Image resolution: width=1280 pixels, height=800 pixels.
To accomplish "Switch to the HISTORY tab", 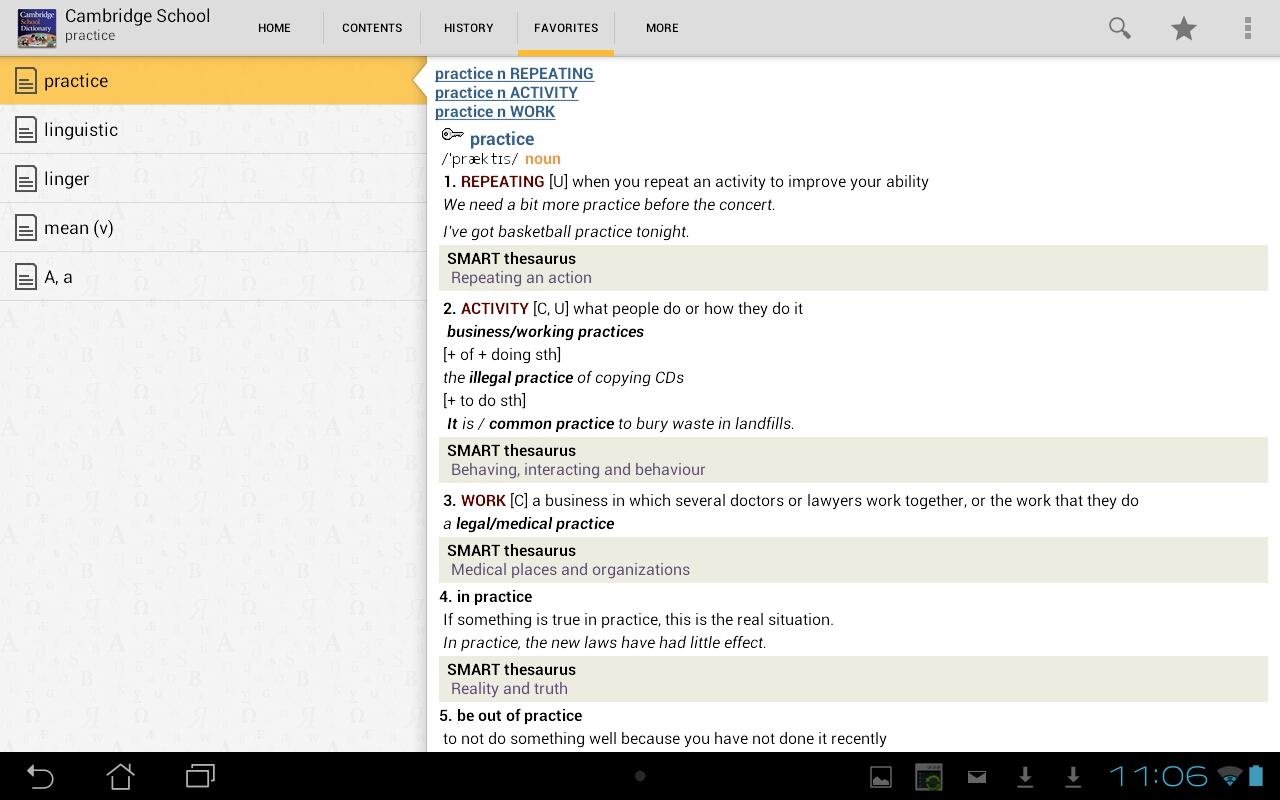I will coord(469,28).
